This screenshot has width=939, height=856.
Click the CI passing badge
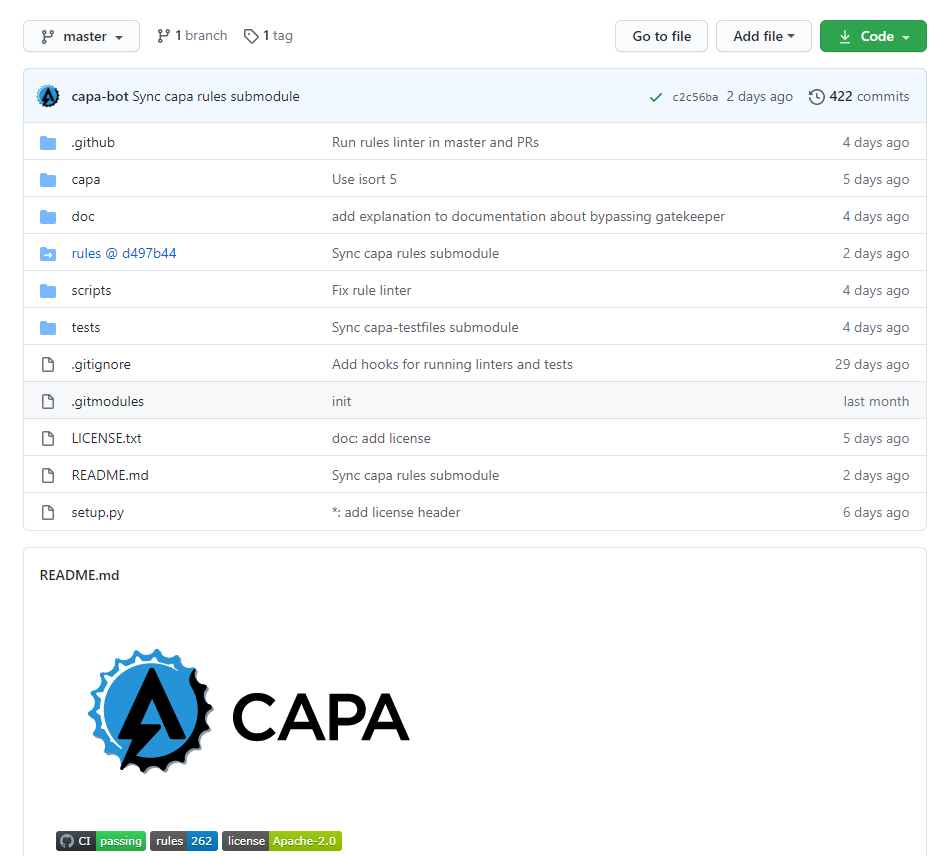tap(101, 841)
